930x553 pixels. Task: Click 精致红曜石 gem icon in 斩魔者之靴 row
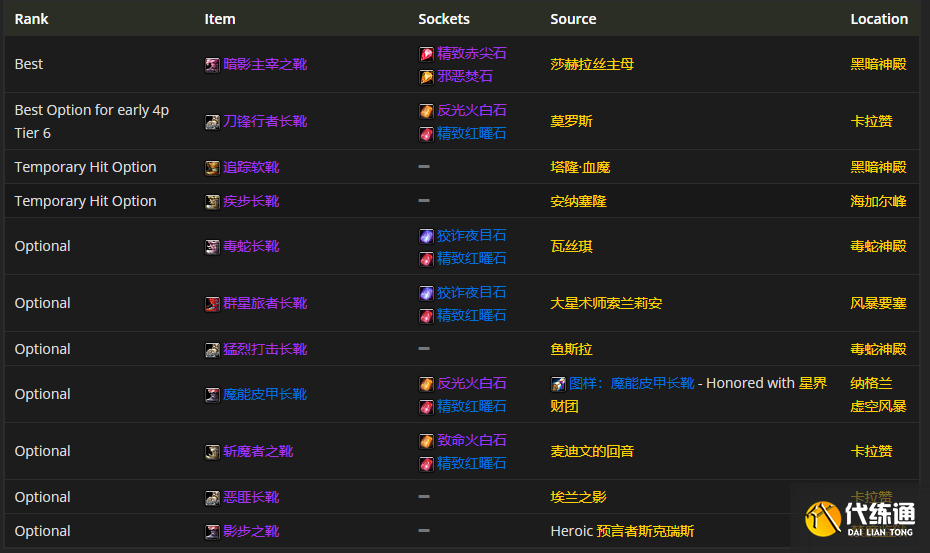coord(426,464)
